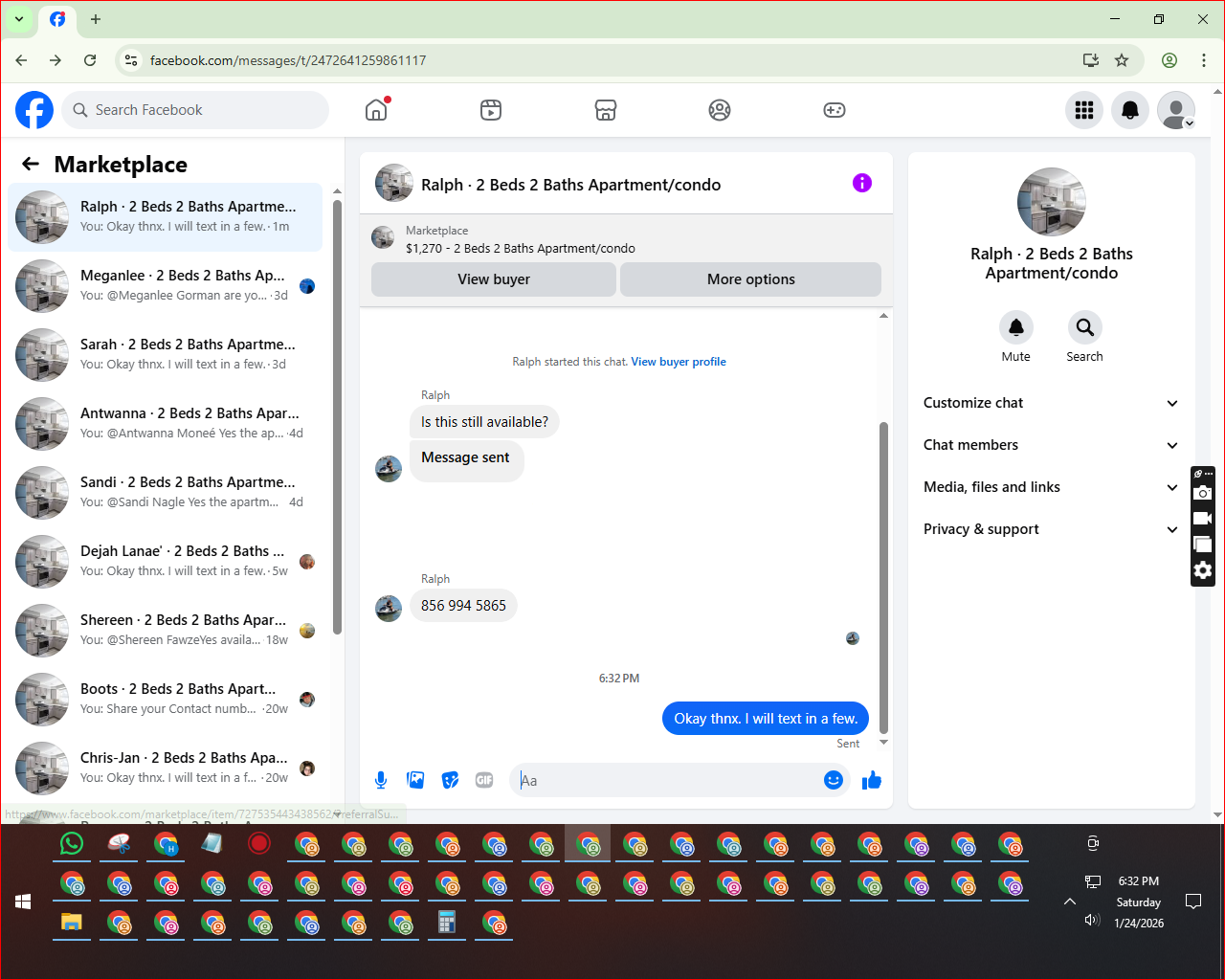The width and height of the screenshot is (1225, 980).
Task: Open the emoji picker in message box
Action: pos(834,780)
